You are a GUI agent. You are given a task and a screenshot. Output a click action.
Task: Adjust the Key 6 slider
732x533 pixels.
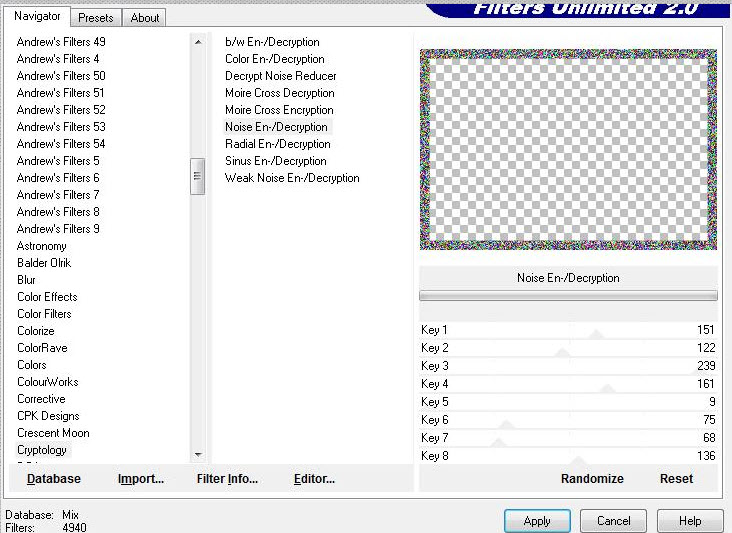click(x=568, y=420)
